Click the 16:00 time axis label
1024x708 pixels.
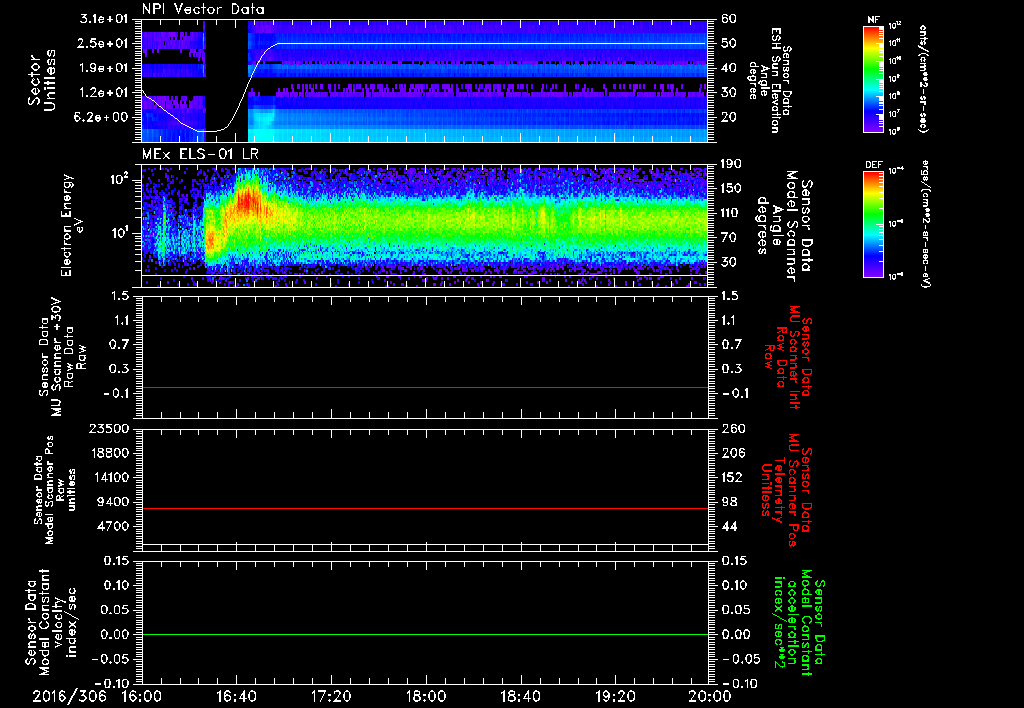tap(142, 697)
